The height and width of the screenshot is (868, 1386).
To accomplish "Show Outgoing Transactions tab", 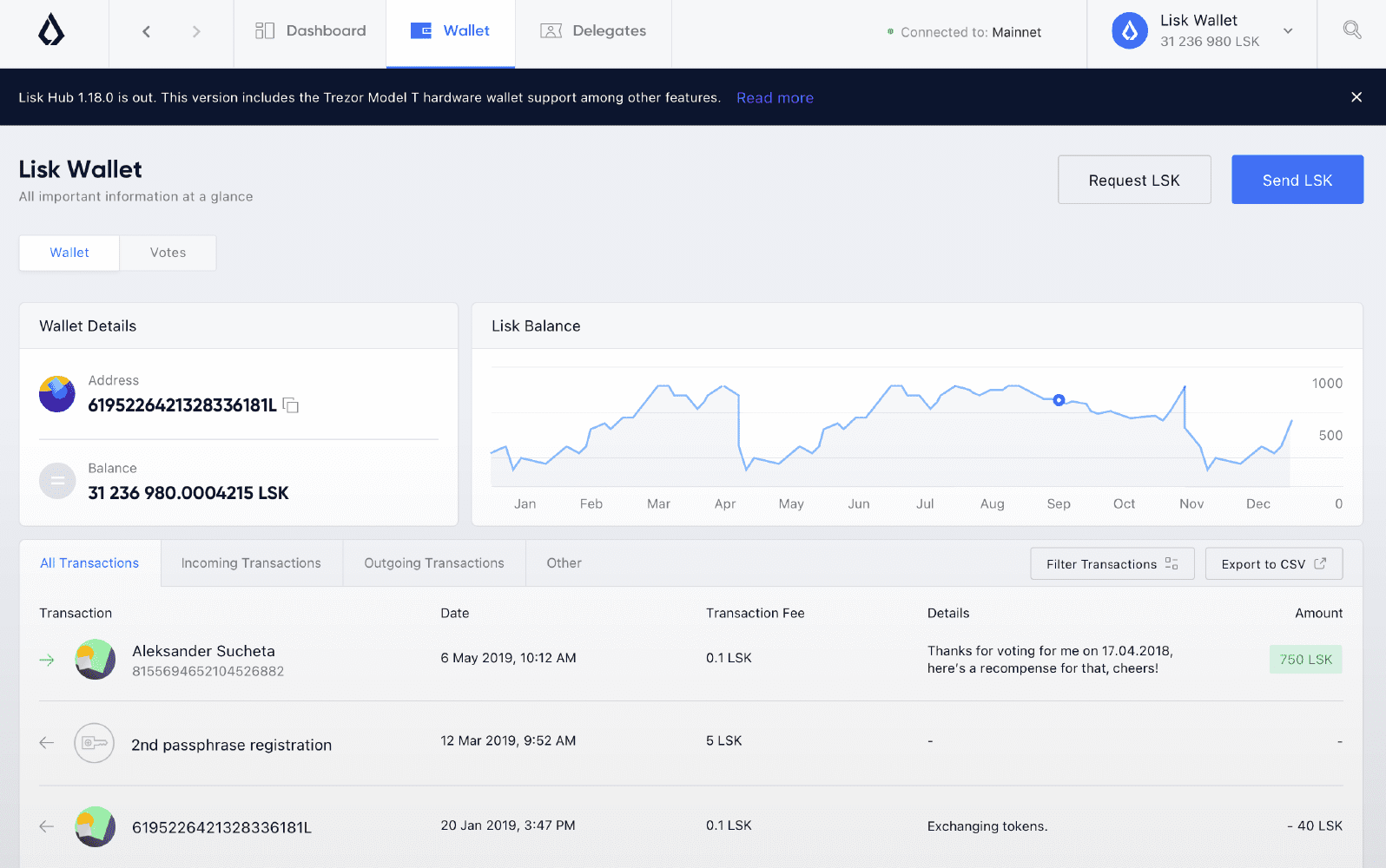I will [434, 563].
